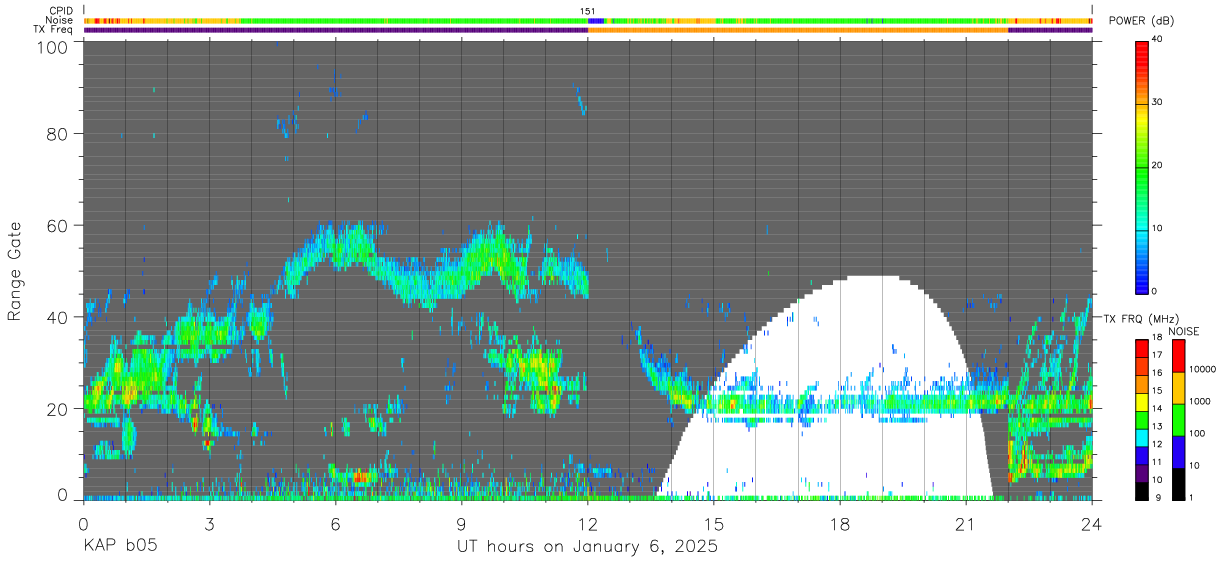The width and height of the screenshot is (1228, 567).
Task: Click range gate tick label '40'
Action: (x=58, y=316)
